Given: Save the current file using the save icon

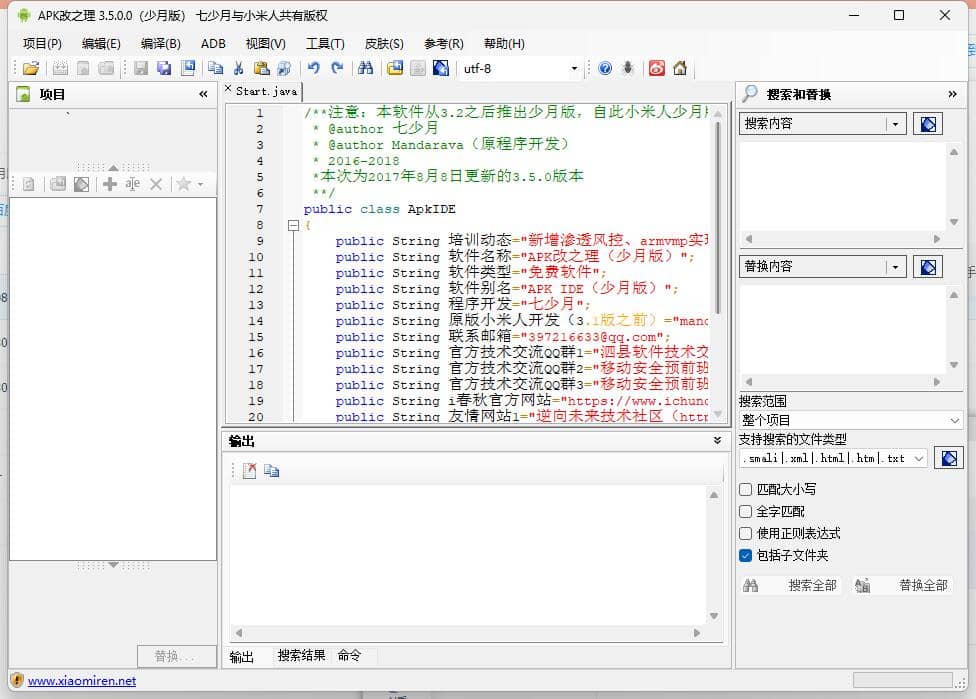Looking at the screenshot, I should pyautogui.click(x=139, y=68).
